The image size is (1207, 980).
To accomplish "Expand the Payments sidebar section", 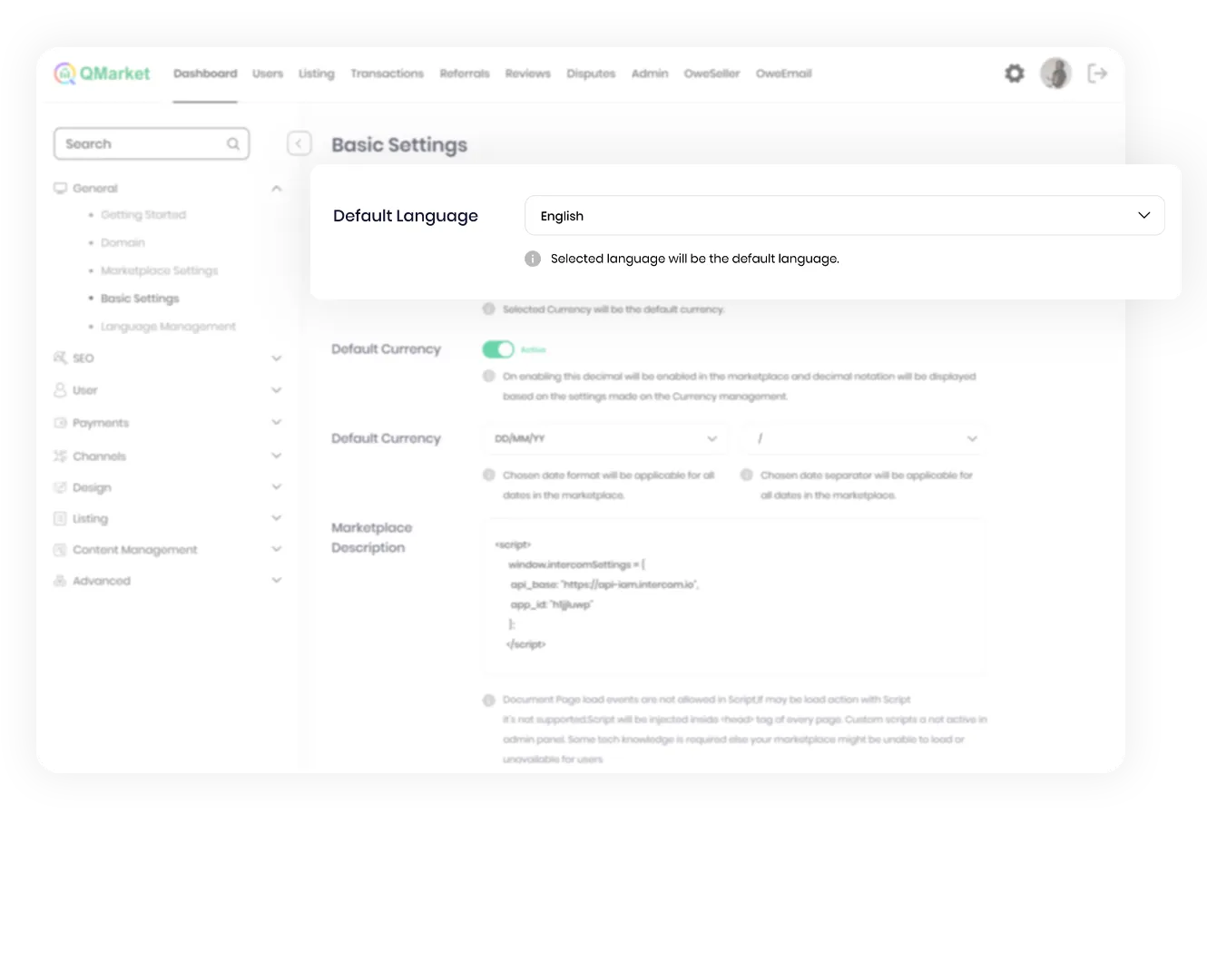I will tap(276, 423).
